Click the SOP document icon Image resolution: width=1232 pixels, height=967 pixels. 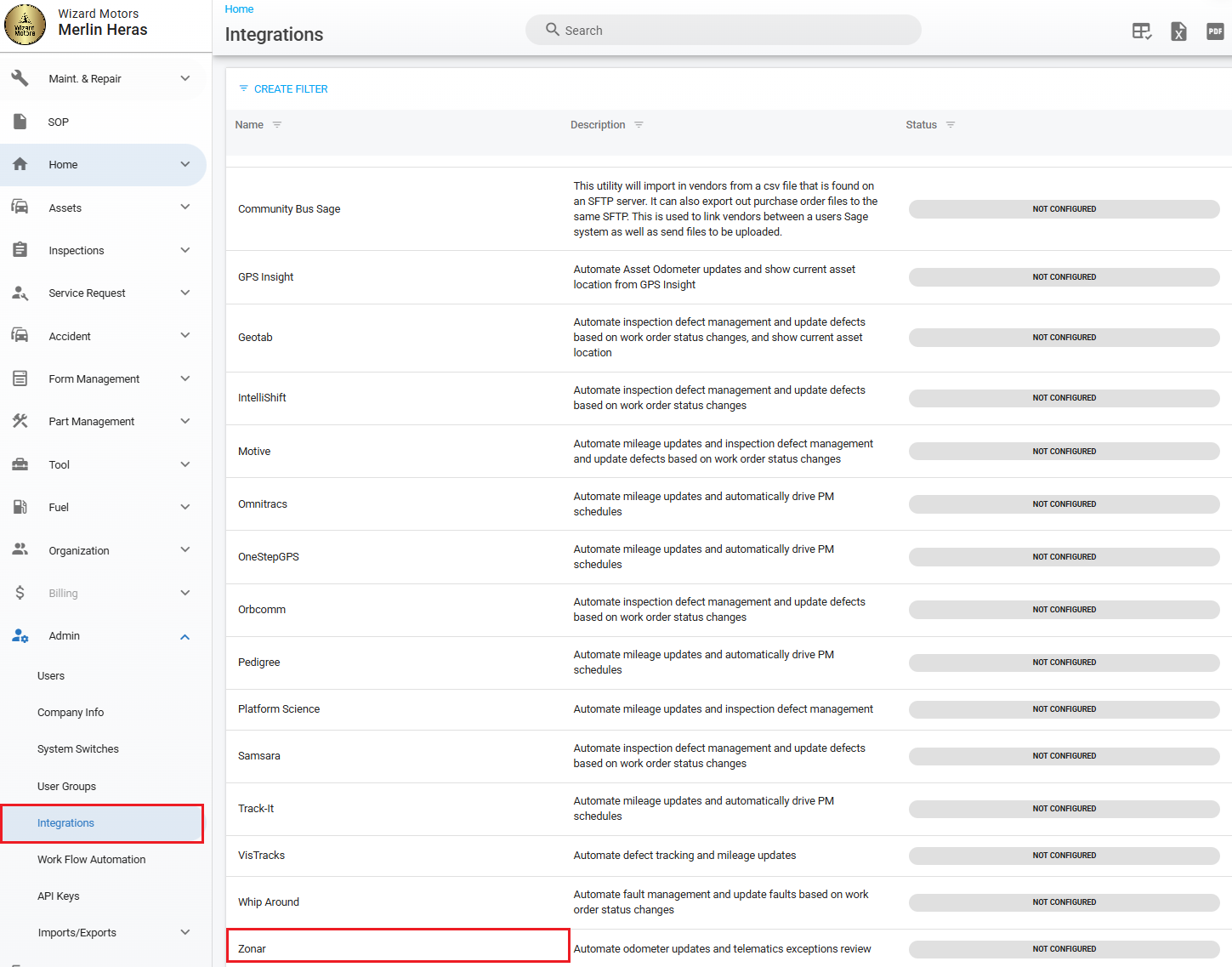pos(20,122)
